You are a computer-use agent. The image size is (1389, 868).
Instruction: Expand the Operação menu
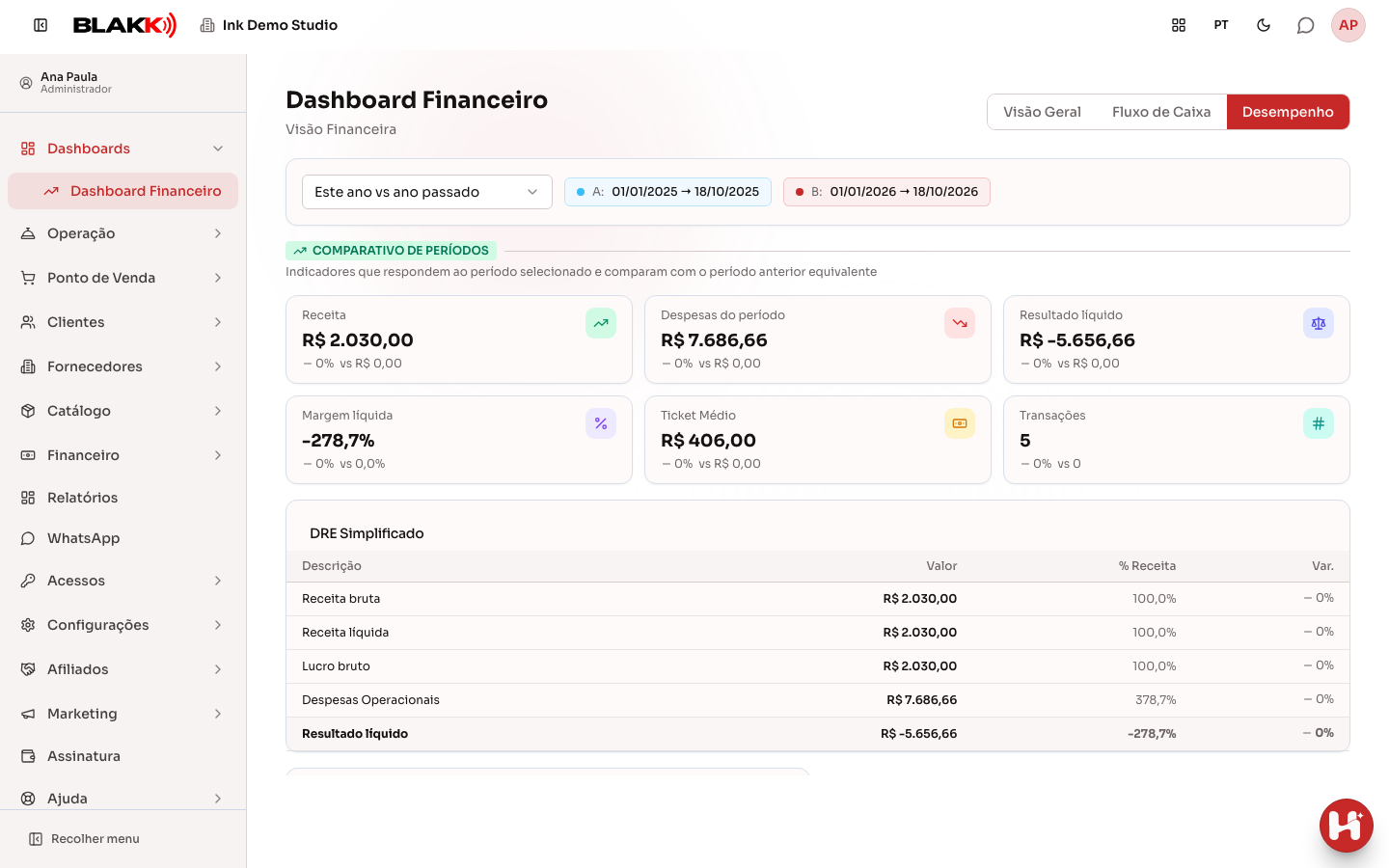click(123, 233)
